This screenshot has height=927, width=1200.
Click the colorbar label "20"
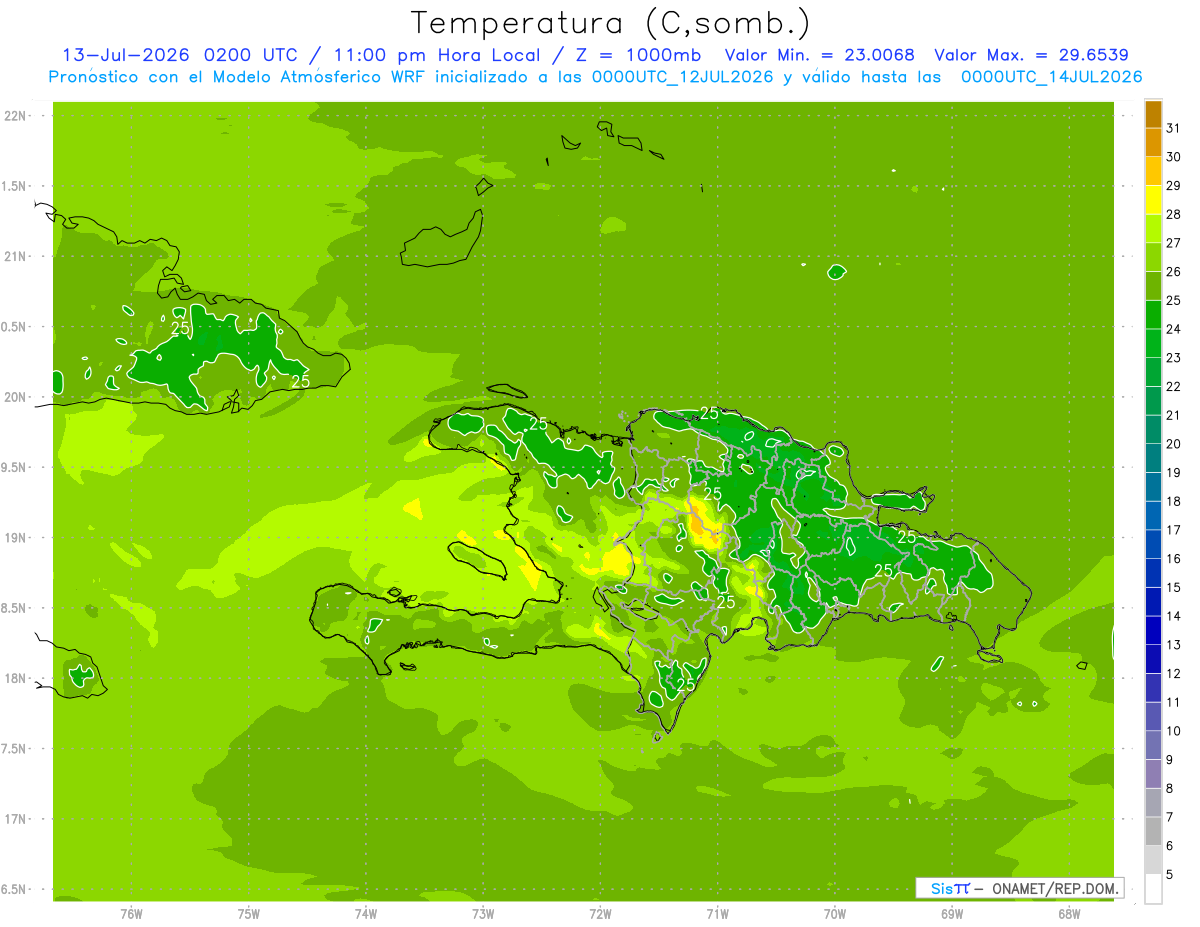1174,444
